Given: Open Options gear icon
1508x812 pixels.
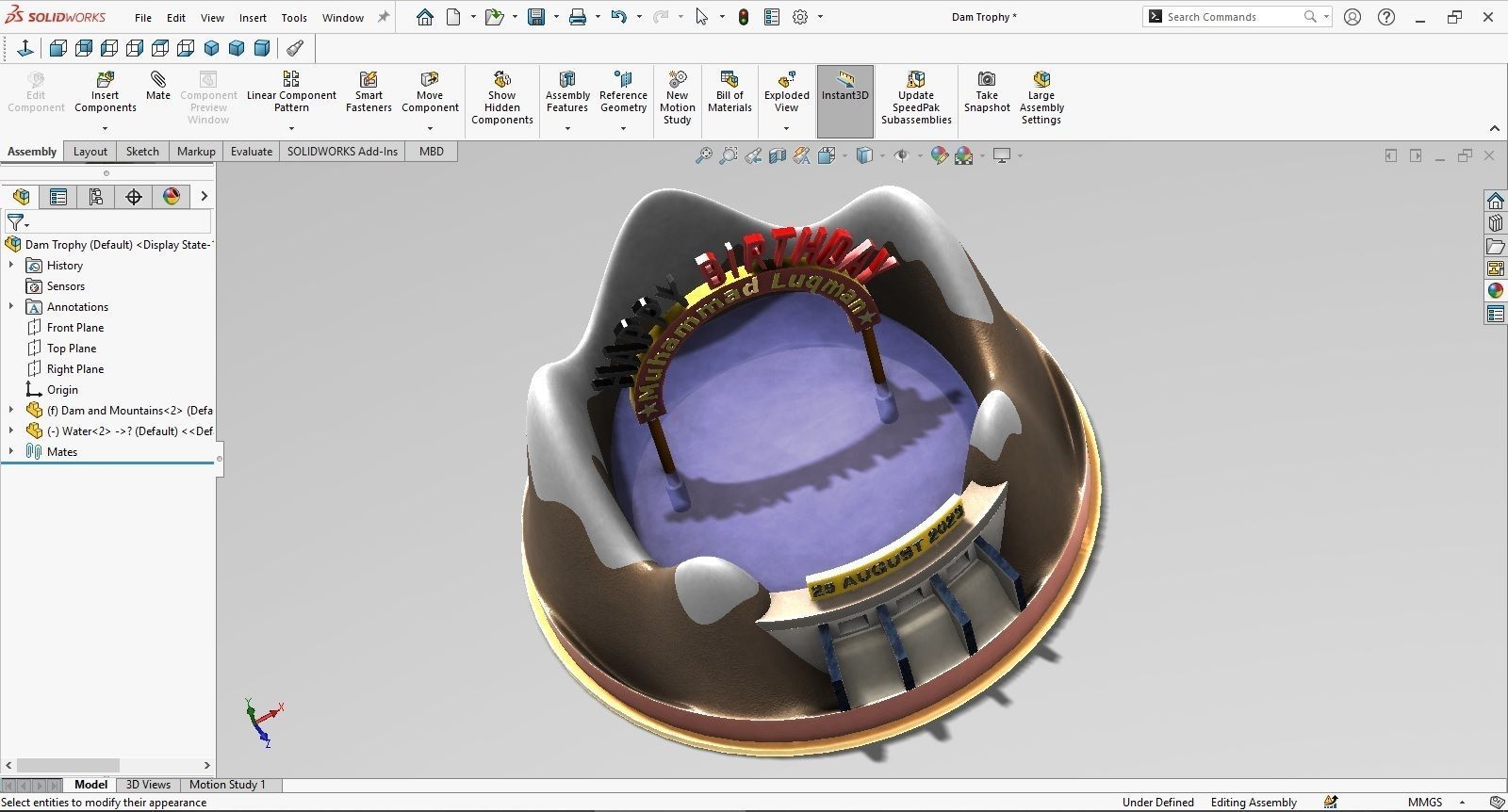Looking at the screenshot, I should [x=800, y=17].
